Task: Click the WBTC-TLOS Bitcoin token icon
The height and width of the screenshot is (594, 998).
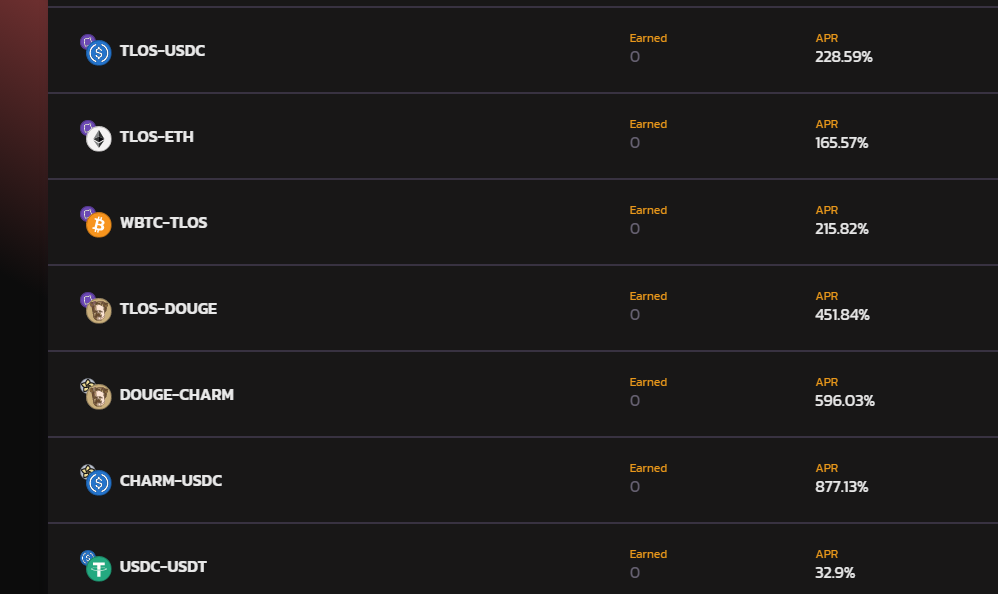Action: click(99, 225)
